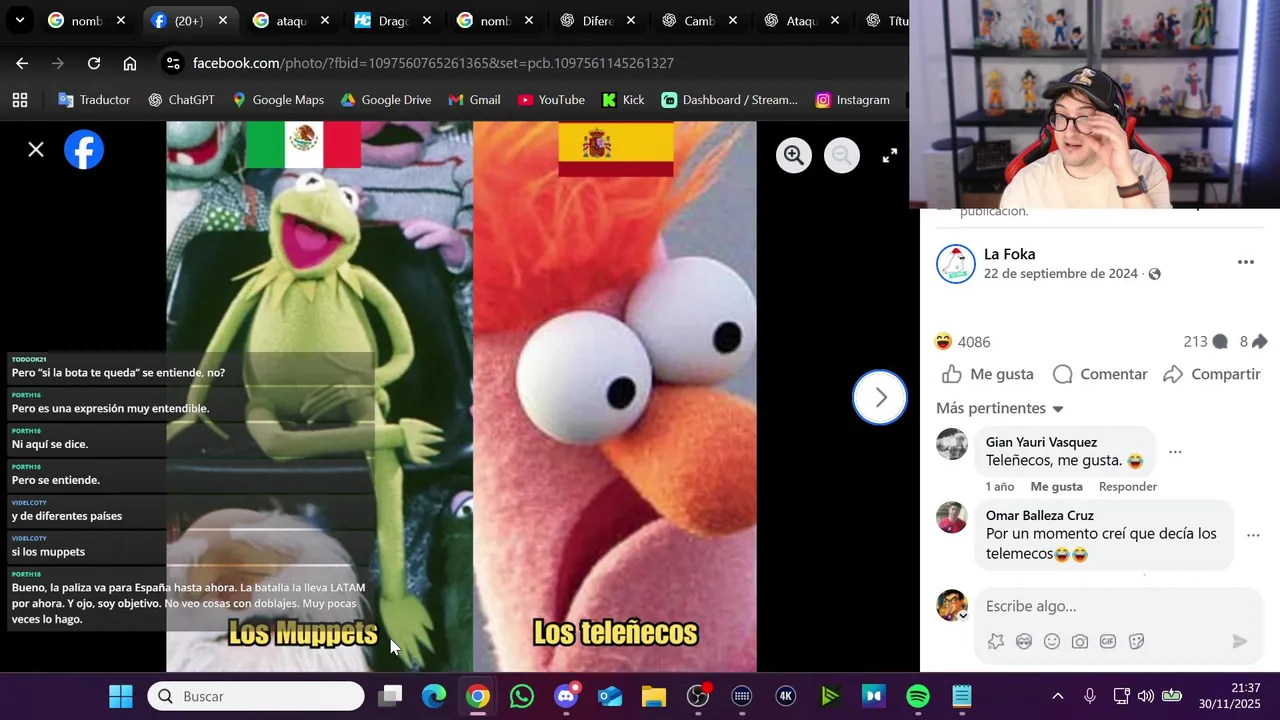Reload the Facebook page
The image size is (1280, 720).
(x=94, y=63)
